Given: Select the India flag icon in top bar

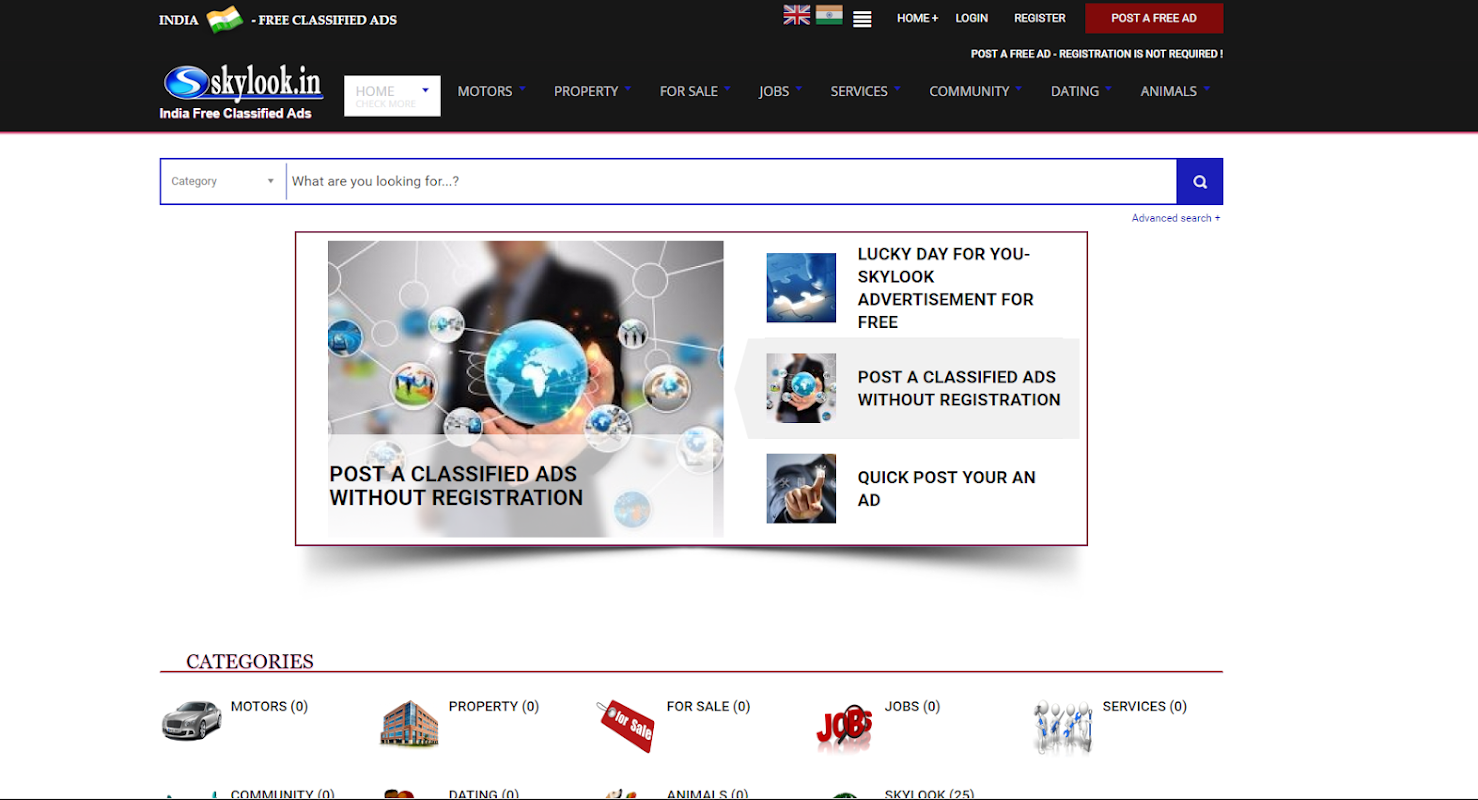Looking at the screenshot, I should pyautogui.click(x=829, y=15).
